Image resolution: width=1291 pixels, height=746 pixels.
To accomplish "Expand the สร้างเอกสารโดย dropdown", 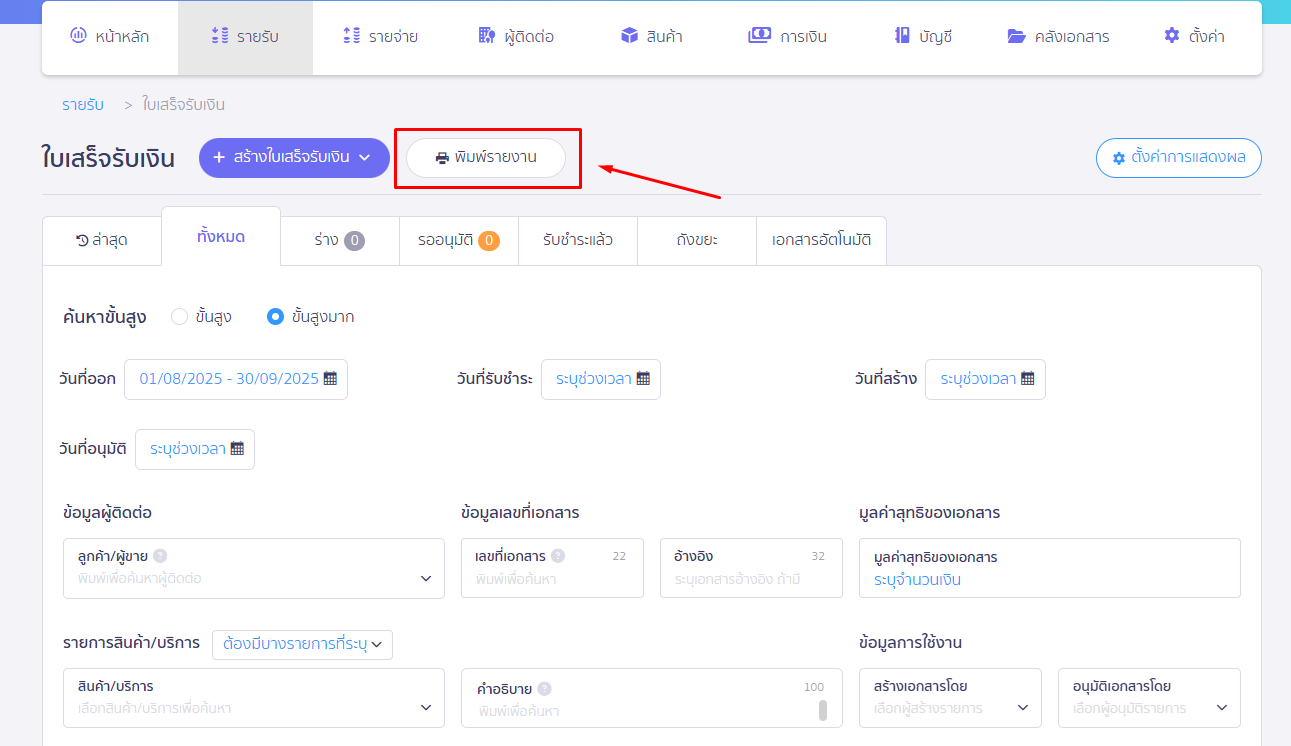I will (1022, 708).
